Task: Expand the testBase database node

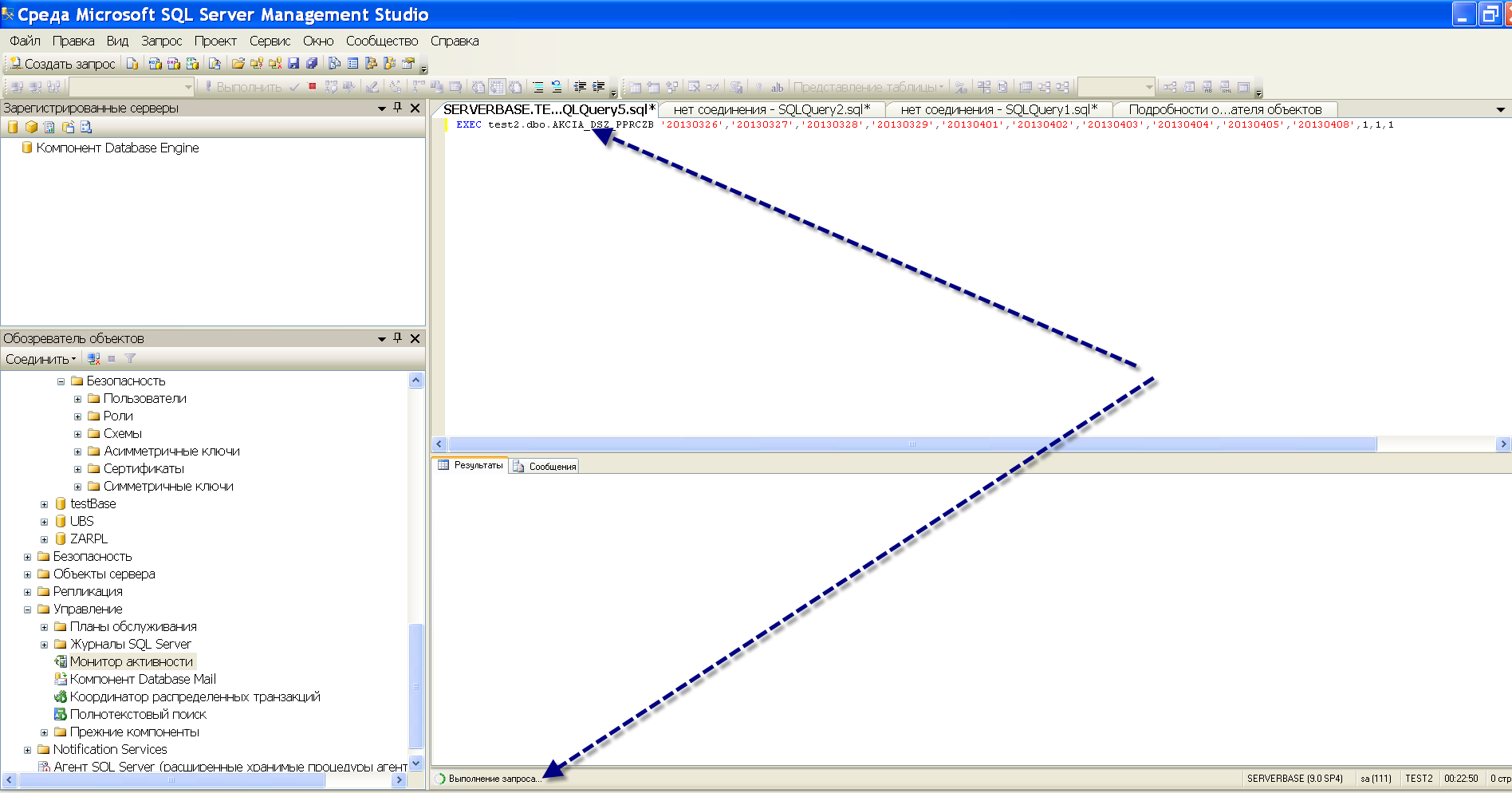Action: (x=44, y=504)
